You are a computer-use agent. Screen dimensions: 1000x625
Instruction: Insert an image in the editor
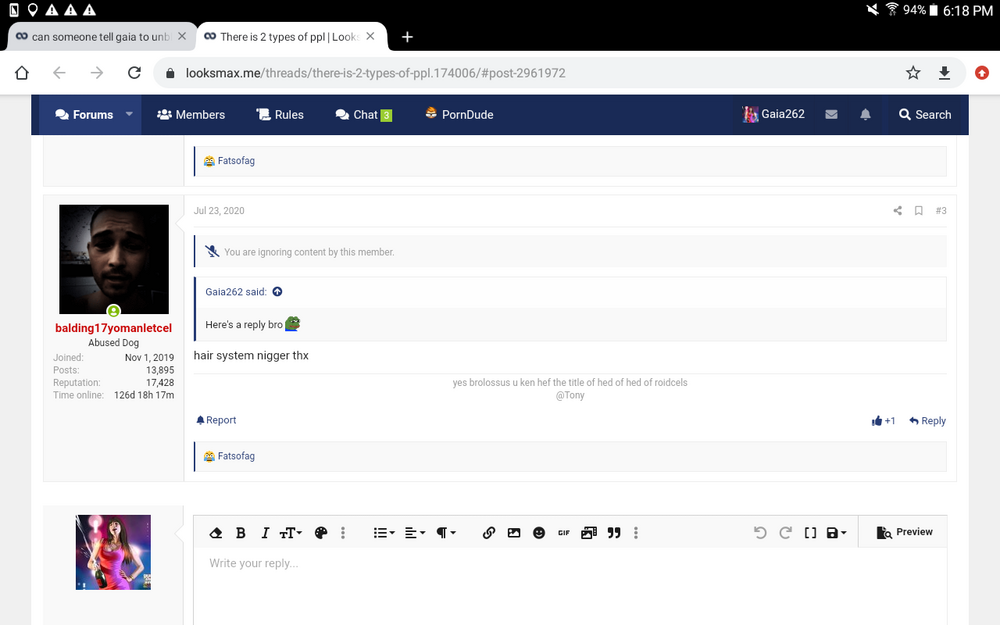(x=513, y=533)
